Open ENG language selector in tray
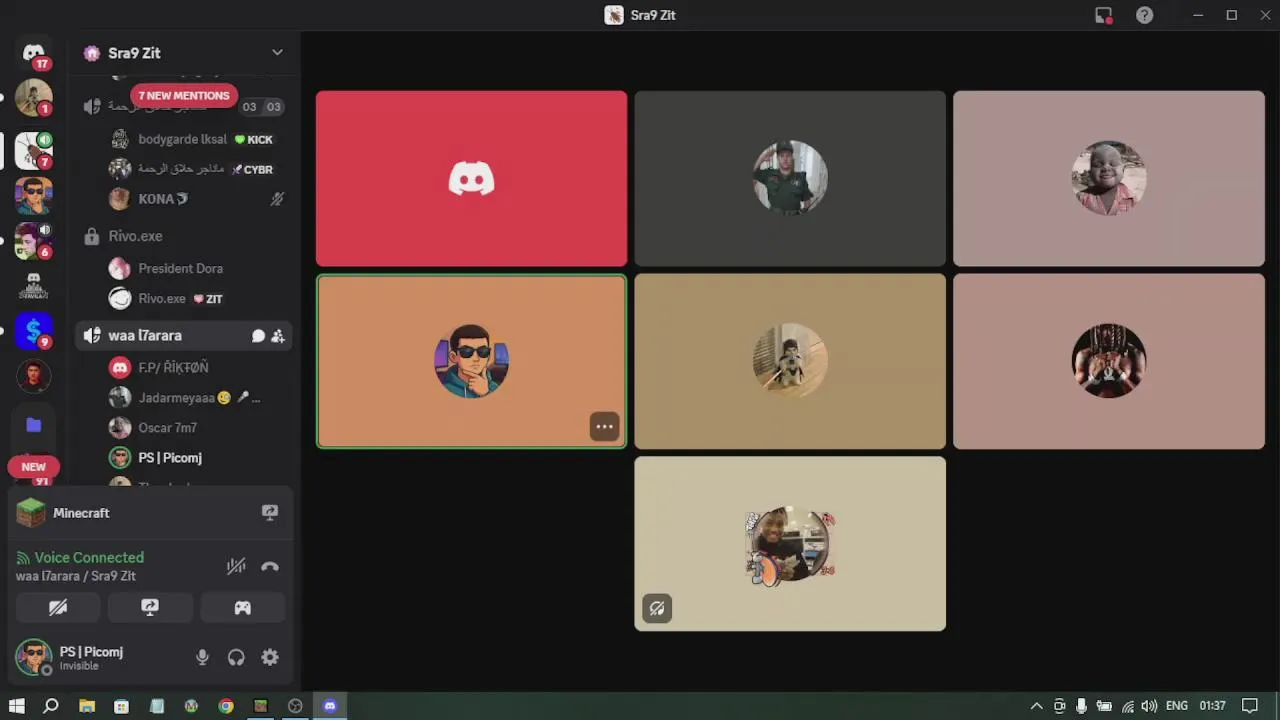This screenshot has height=720, width=1280. click(x=1177, y=706)
